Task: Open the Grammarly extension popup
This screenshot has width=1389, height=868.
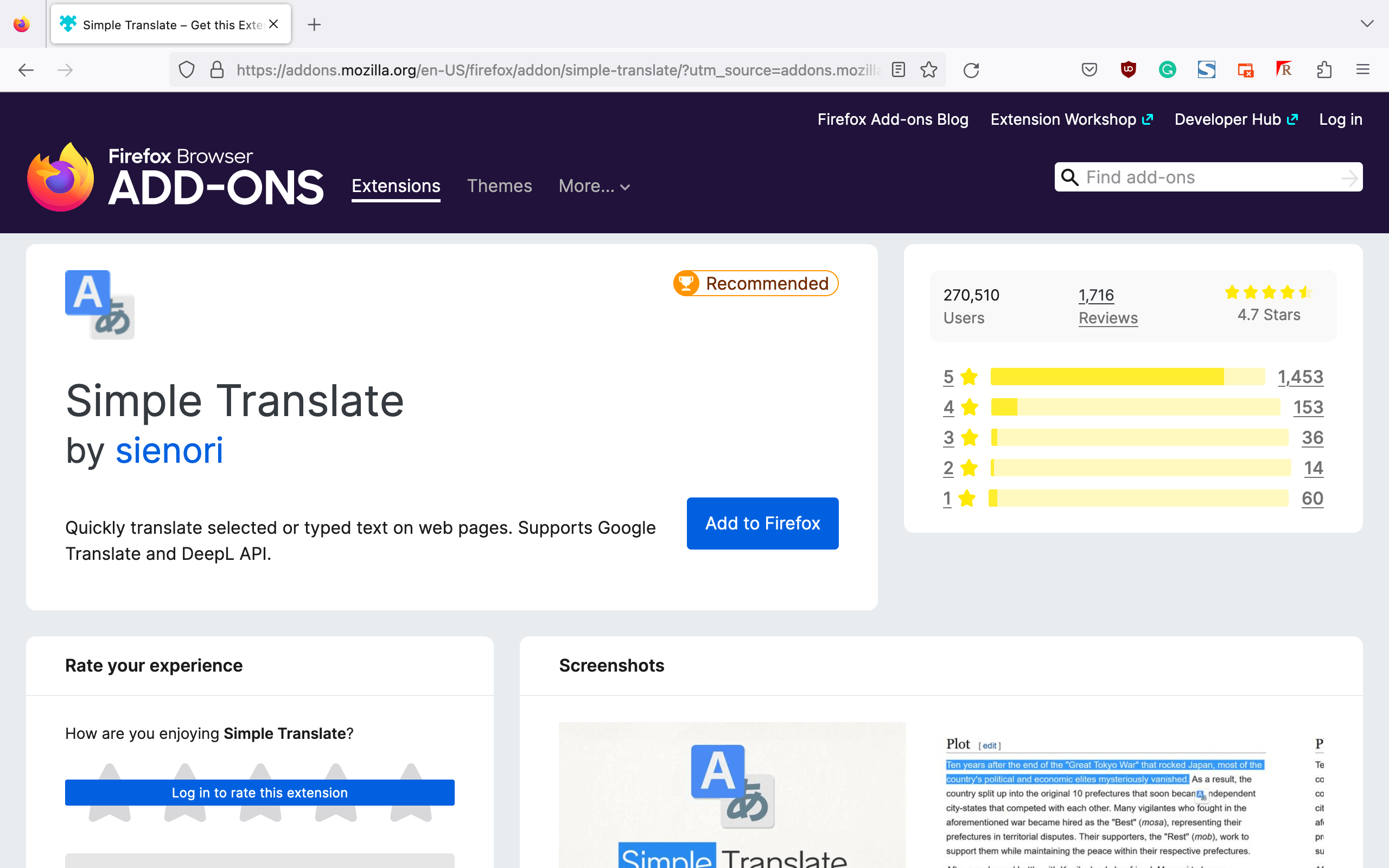Action: click(1167, 69)
